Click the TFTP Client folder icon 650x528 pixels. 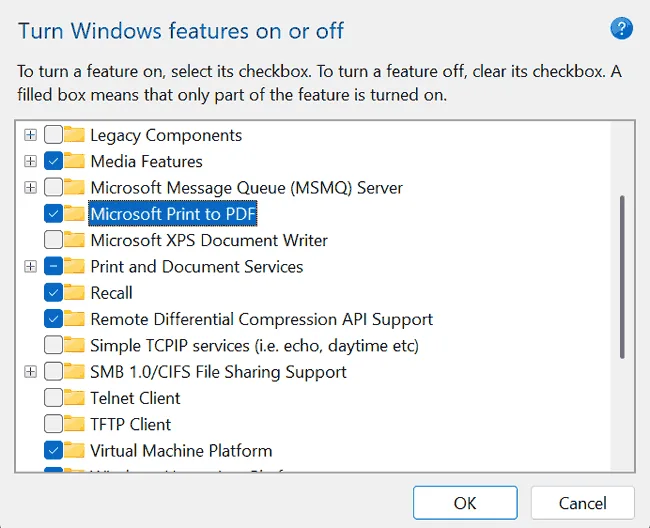point(75,424)
